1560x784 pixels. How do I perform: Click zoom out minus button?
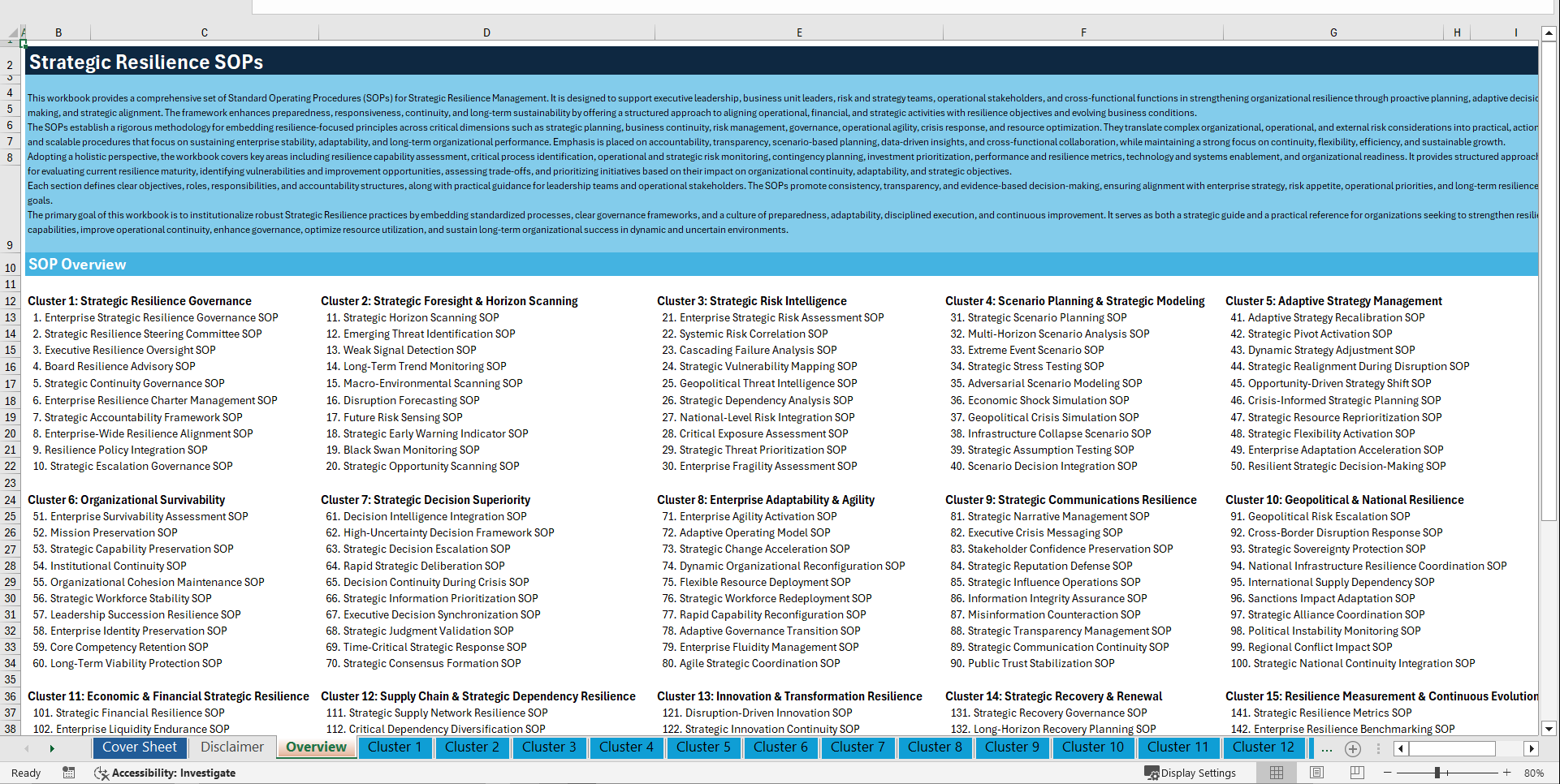pyautogui.click(x=1388, y=773)
